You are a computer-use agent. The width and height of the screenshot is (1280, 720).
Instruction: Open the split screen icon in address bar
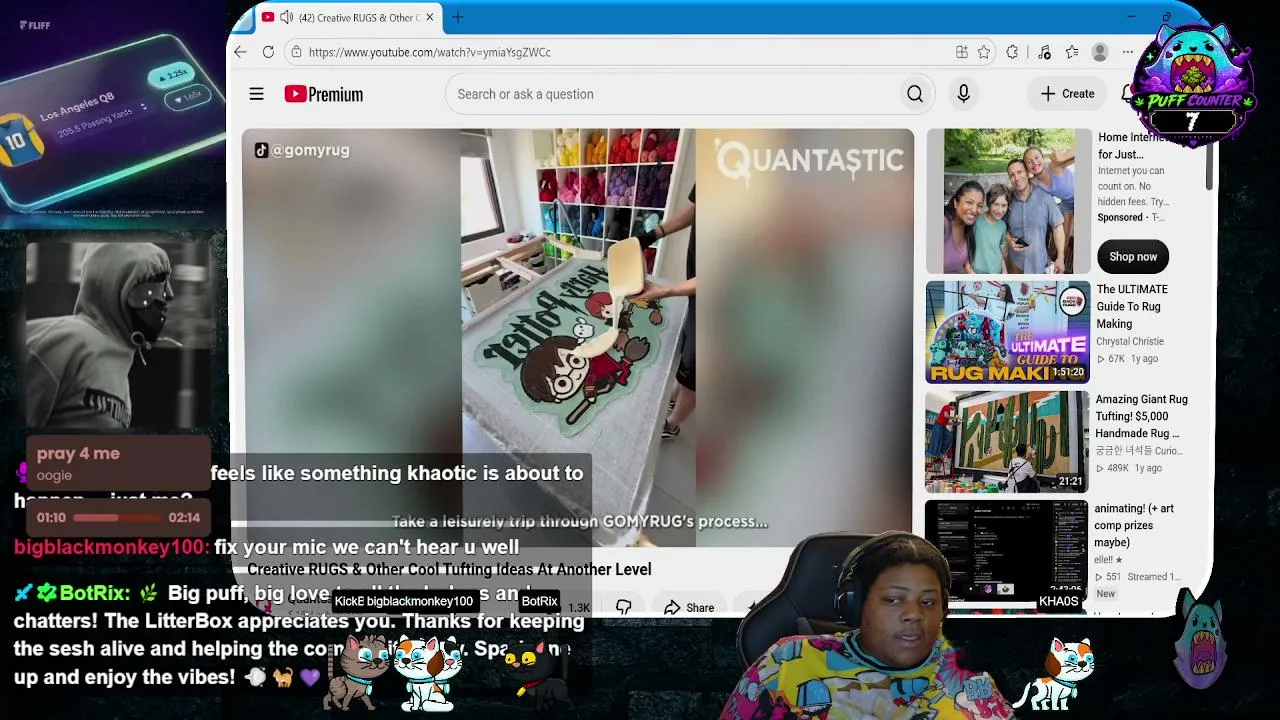pos(961,52)
